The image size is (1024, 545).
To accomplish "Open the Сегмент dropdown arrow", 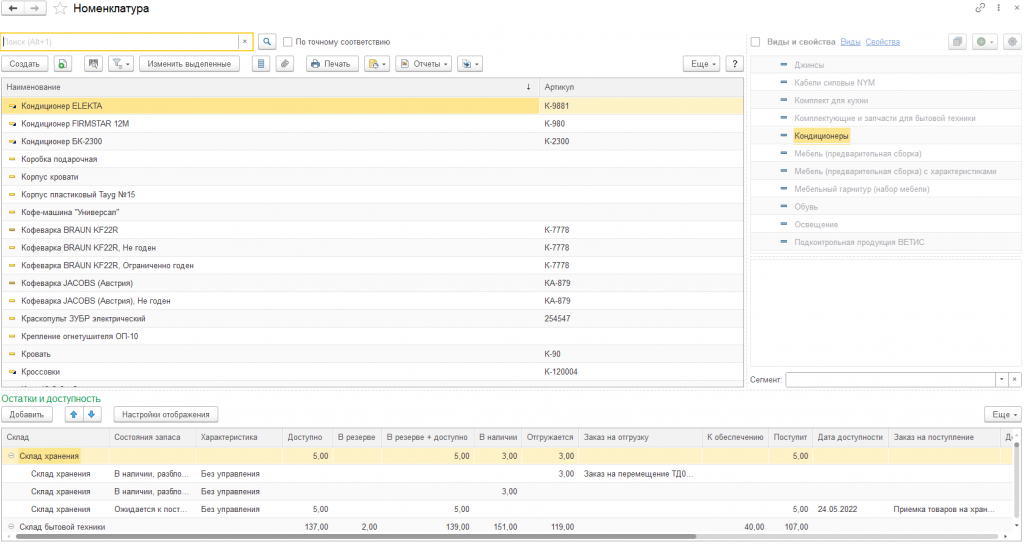I will click(x=1001, y=380).
